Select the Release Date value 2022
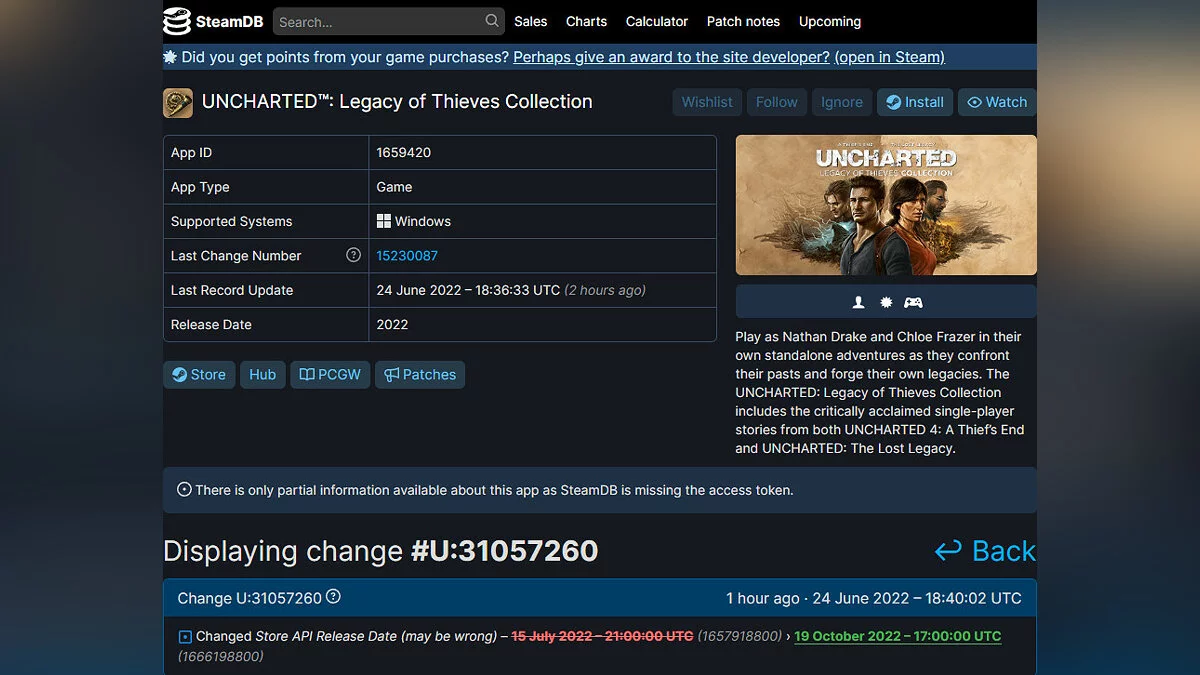 pos(392,324)
